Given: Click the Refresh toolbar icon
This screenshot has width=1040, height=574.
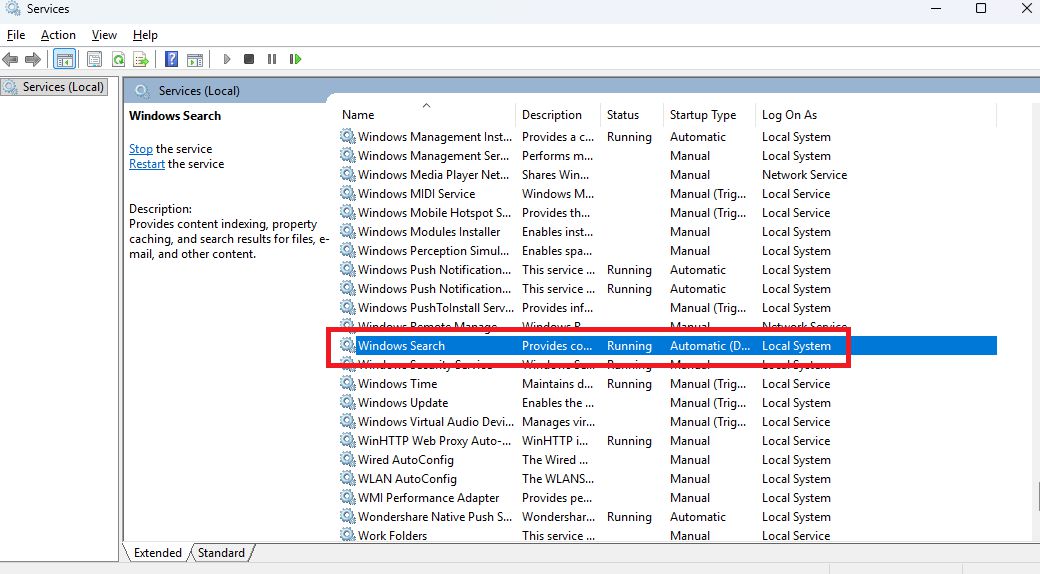Looking at the screenshot, I should [118, 59].
